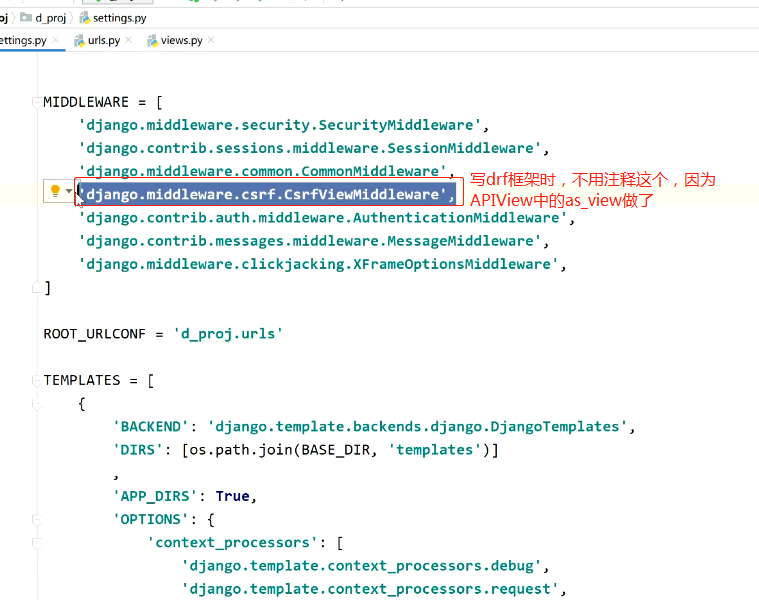This screenshot has height=604, width=759.
Task: Click the yellow lightbulb intention icon
Action: [55, 191]
